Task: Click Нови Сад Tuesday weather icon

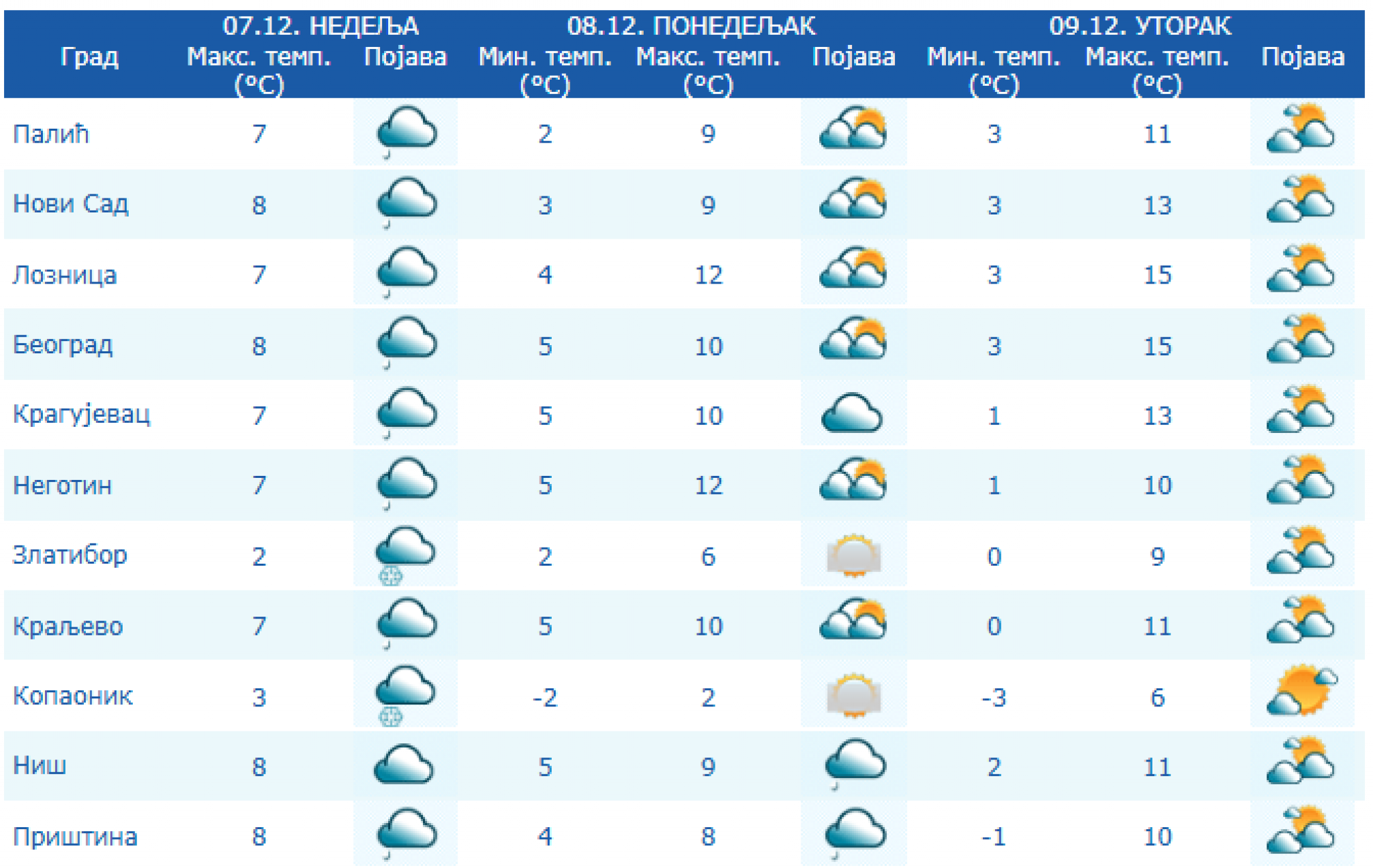Action: [x=1301, y=200]
